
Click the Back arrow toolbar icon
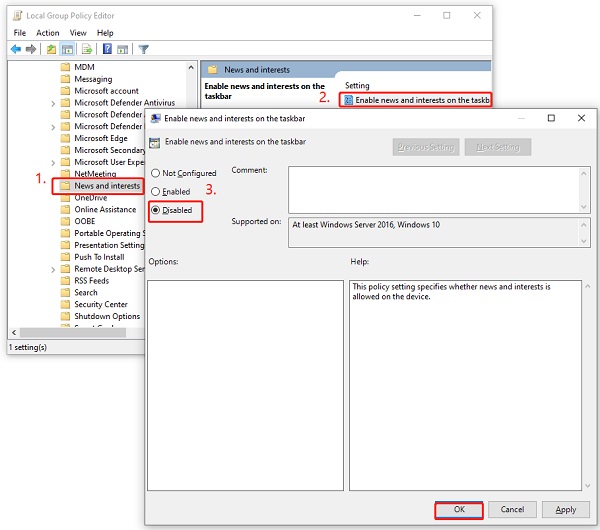point(16,49)
